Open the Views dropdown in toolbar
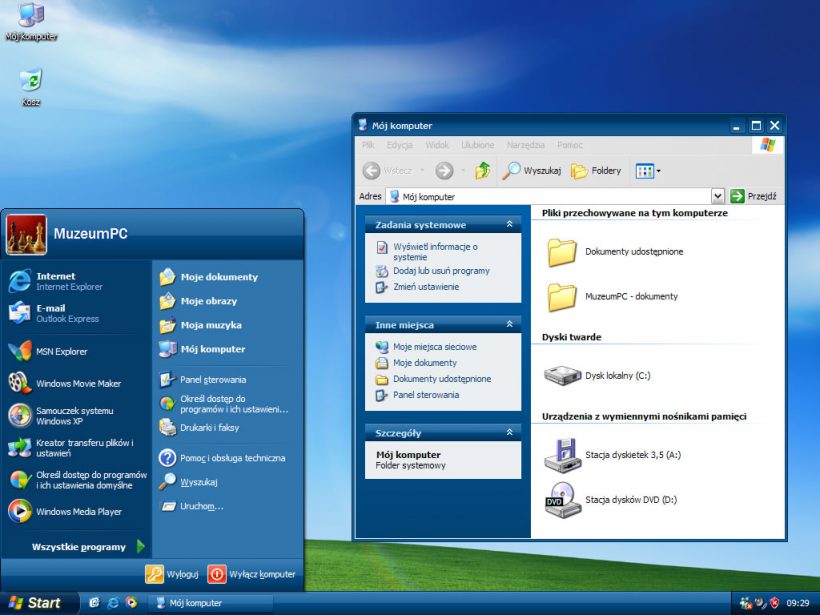The width and height of the screenshot is (820, 615). [x=648, y=171]
